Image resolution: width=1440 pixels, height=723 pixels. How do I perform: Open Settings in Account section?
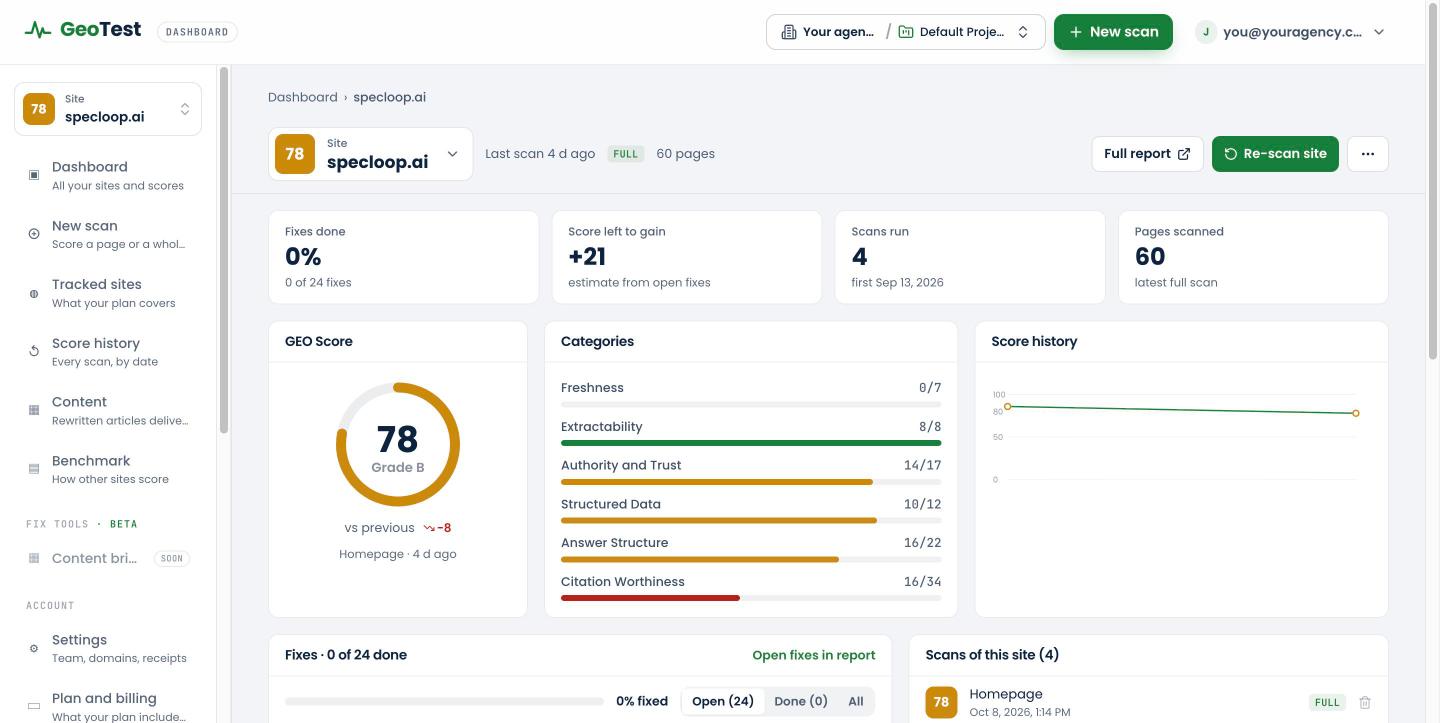[x=108, y=648]
